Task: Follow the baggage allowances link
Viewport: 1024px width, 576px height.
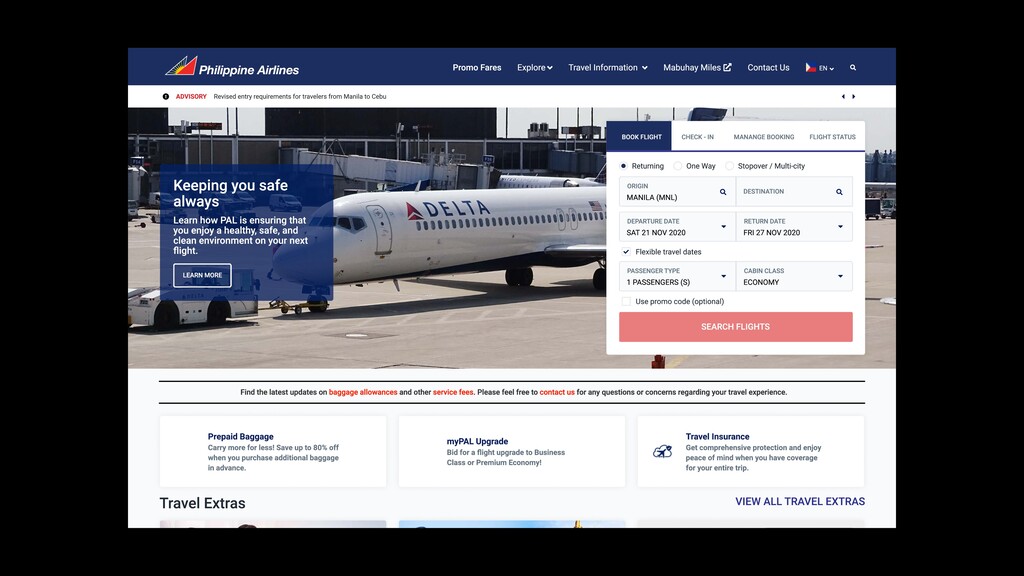Action: pos(362,392)
